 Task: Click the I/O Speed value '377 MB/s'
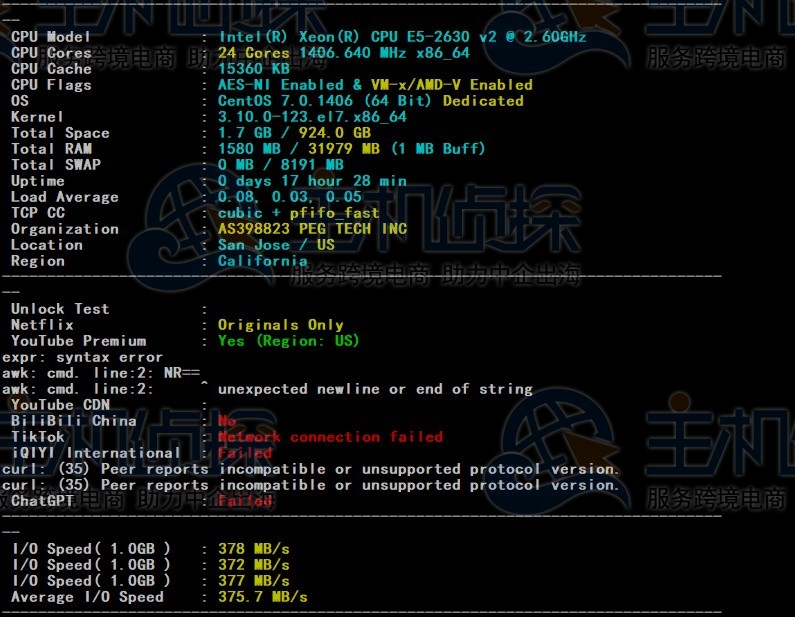coord(254,581)
